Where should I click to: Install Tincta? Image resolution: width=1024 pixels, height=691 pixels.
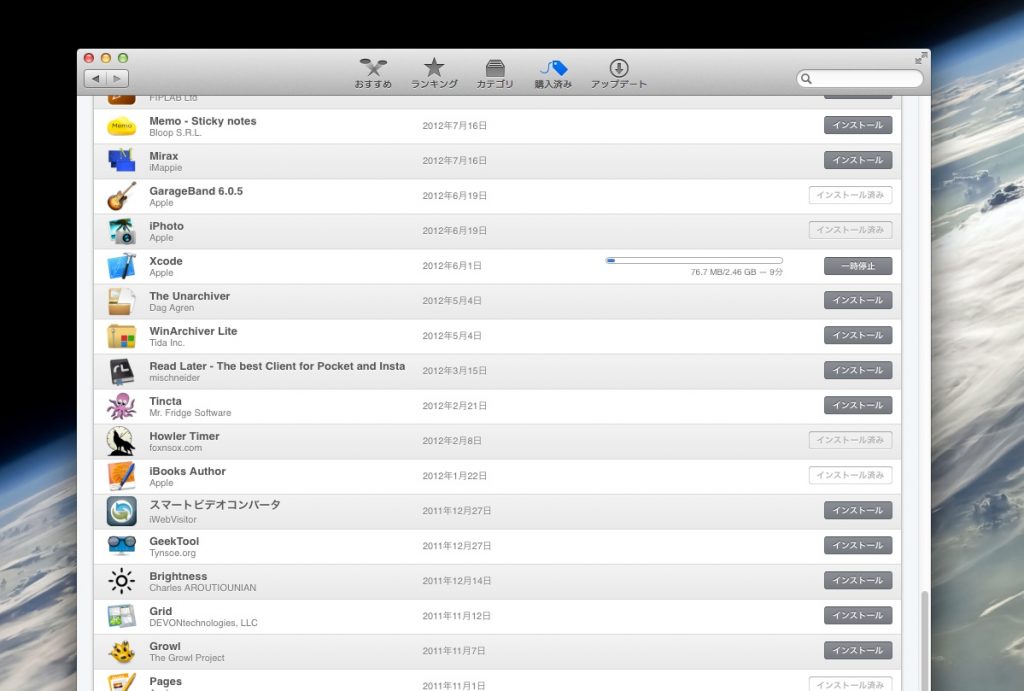pyautogui.click(x=857, y=406)
